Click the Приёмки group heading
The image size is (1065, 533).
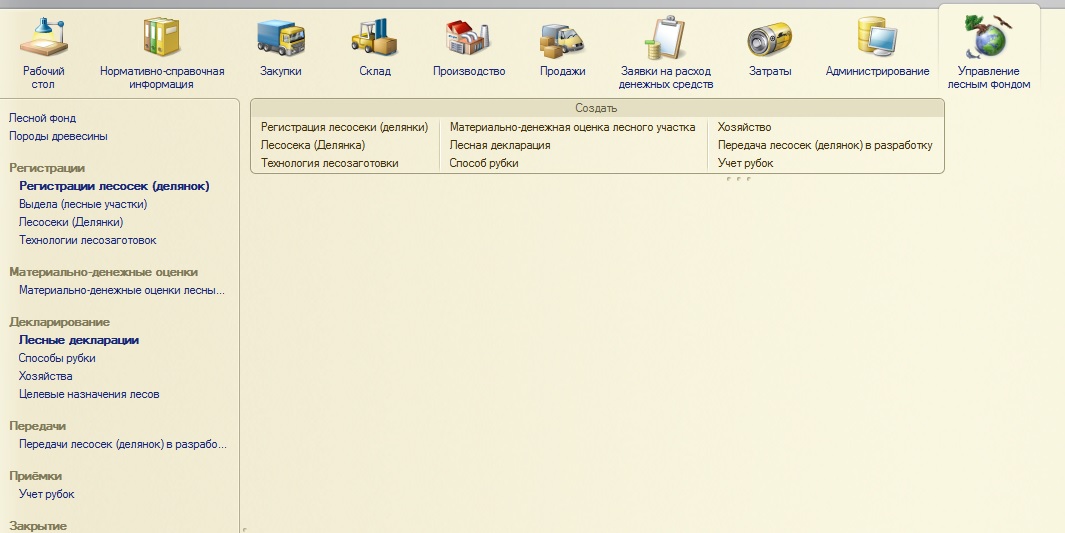pyautogui.click(x=35, y=476)
